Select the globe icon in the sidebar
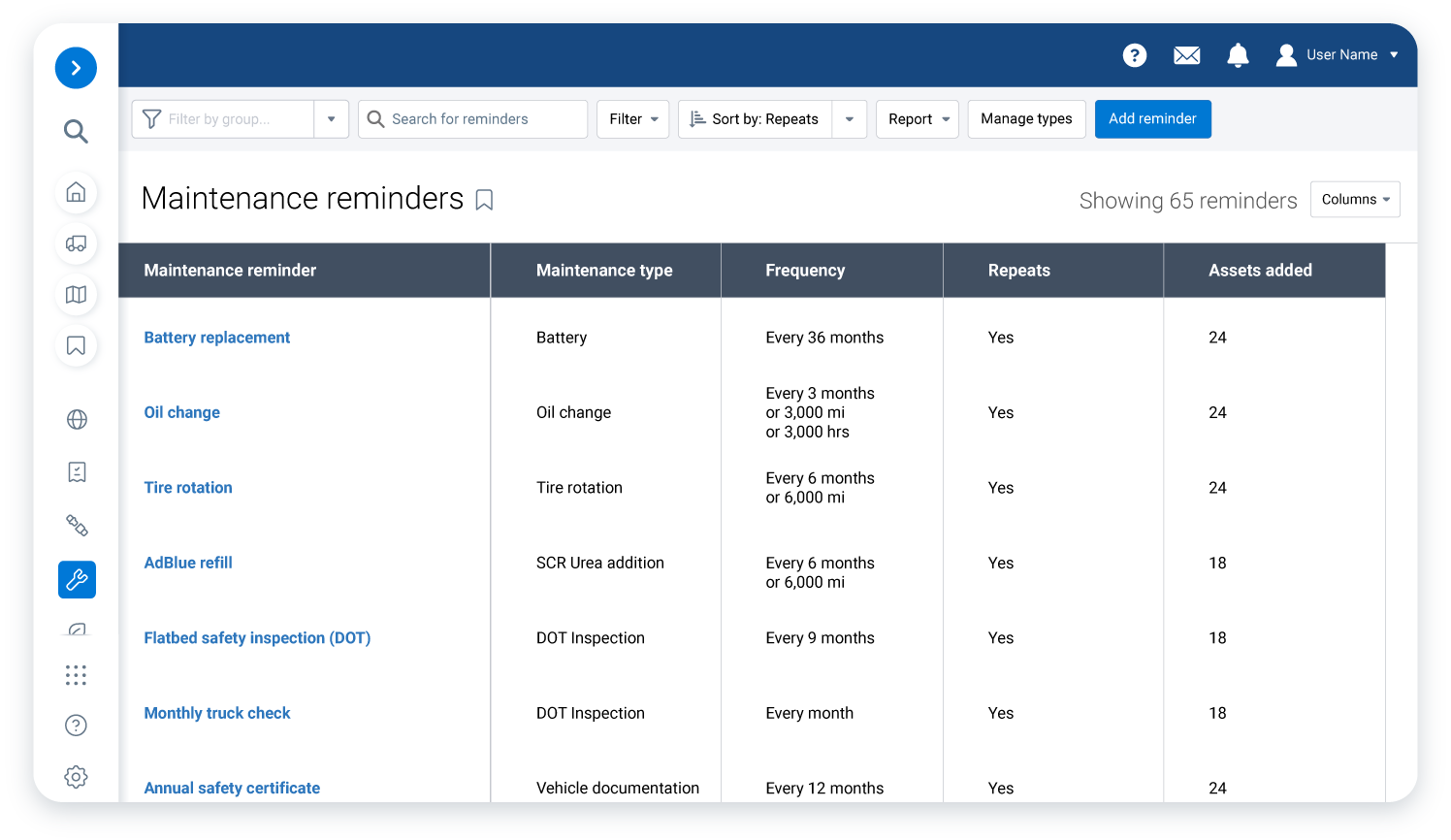 point(76,419)
